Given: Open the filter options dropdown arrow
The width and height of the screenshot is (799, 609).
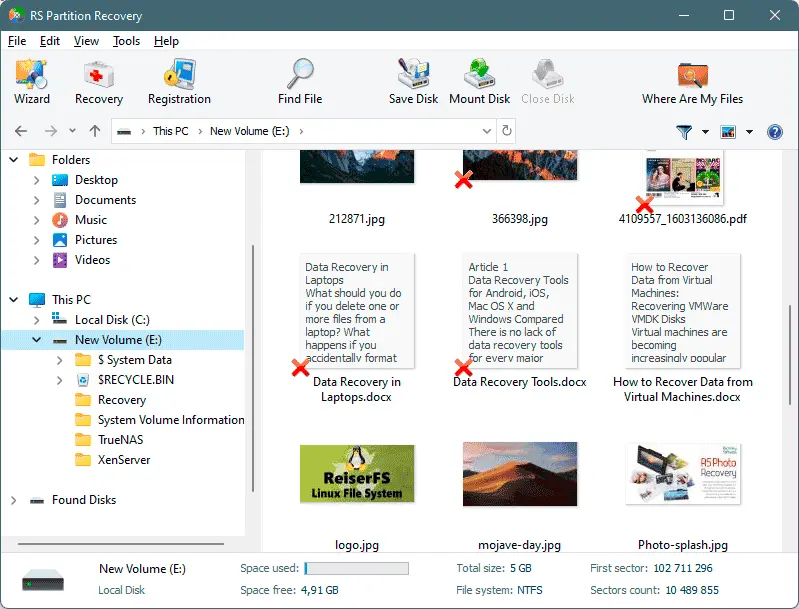Looking at the screenshot, I should click(705, 132).
